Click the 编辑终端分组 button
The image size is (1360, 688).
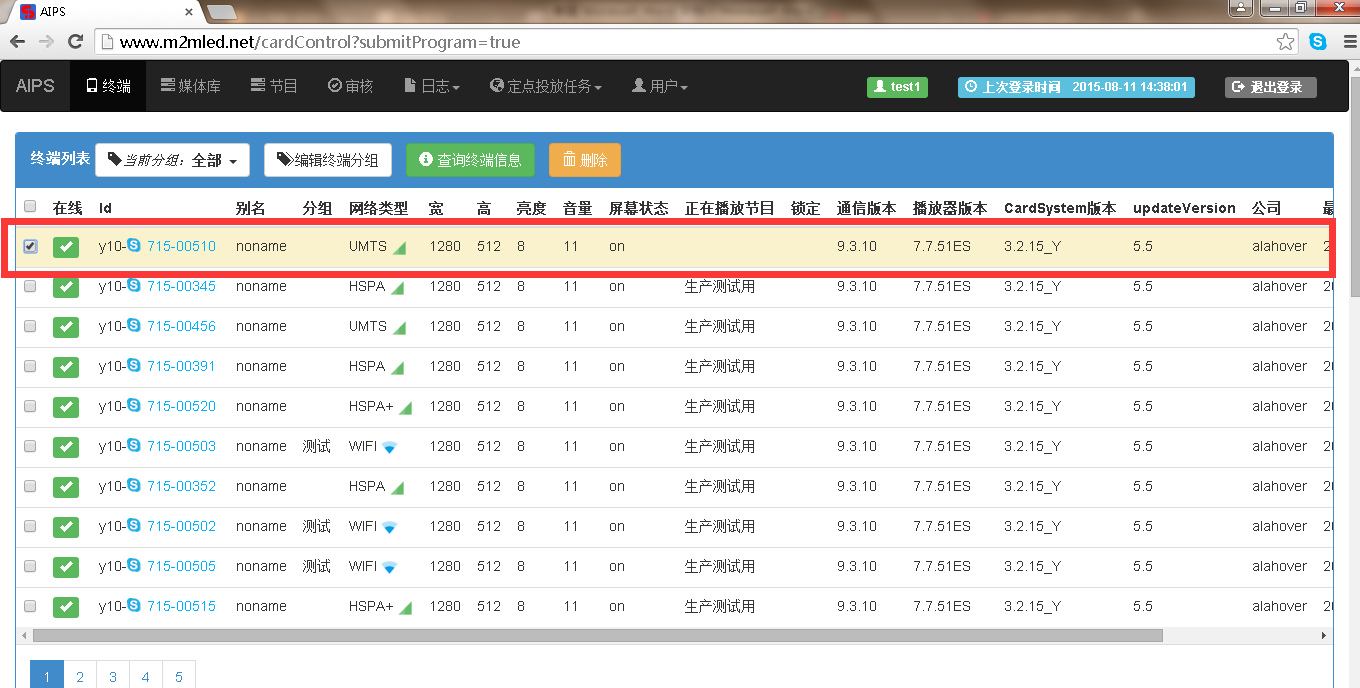tap(327, 160)
